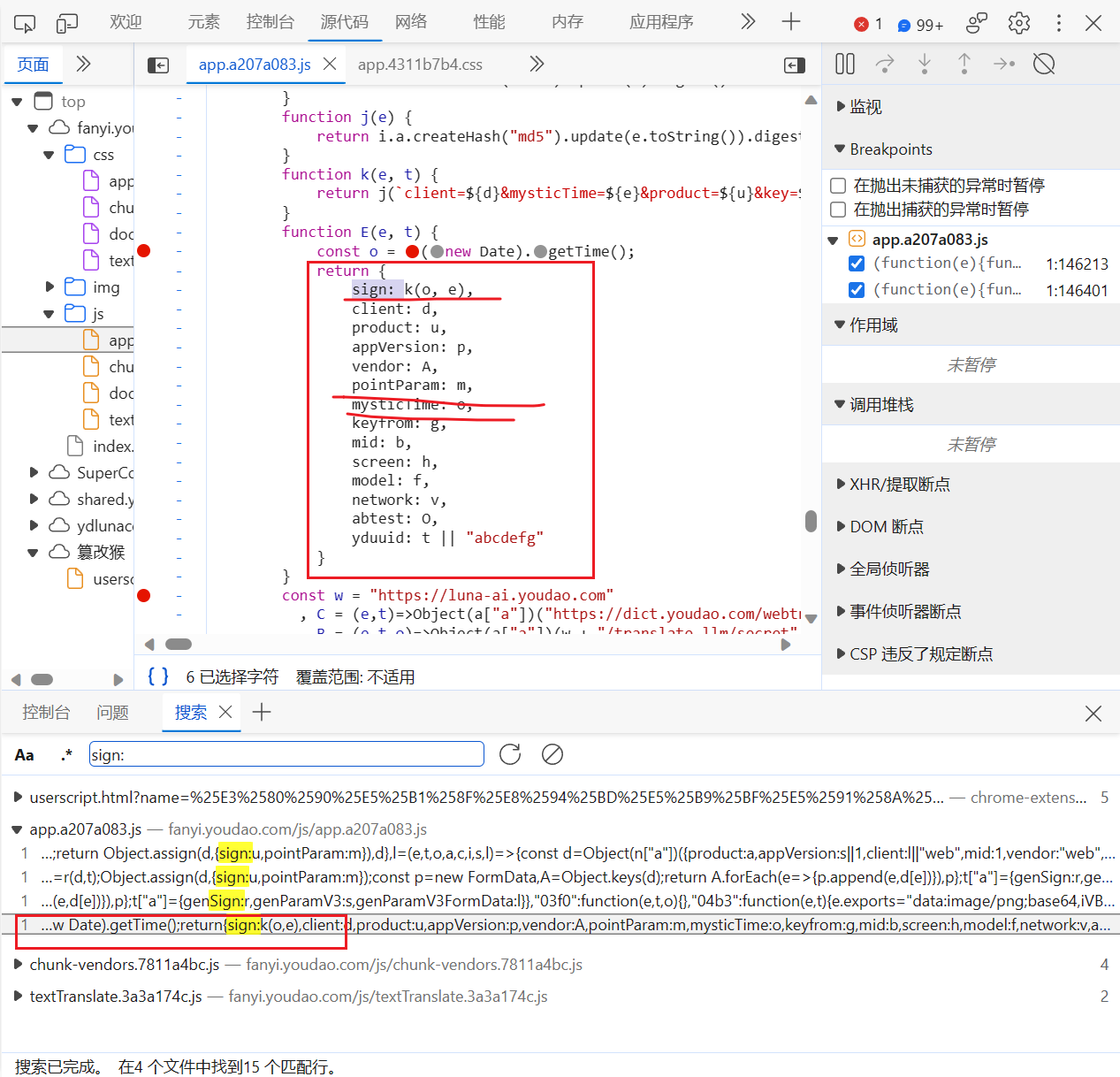Toggle match case Aa in search
Screen dimensions: 1120x1077
[x=25, y=755]
